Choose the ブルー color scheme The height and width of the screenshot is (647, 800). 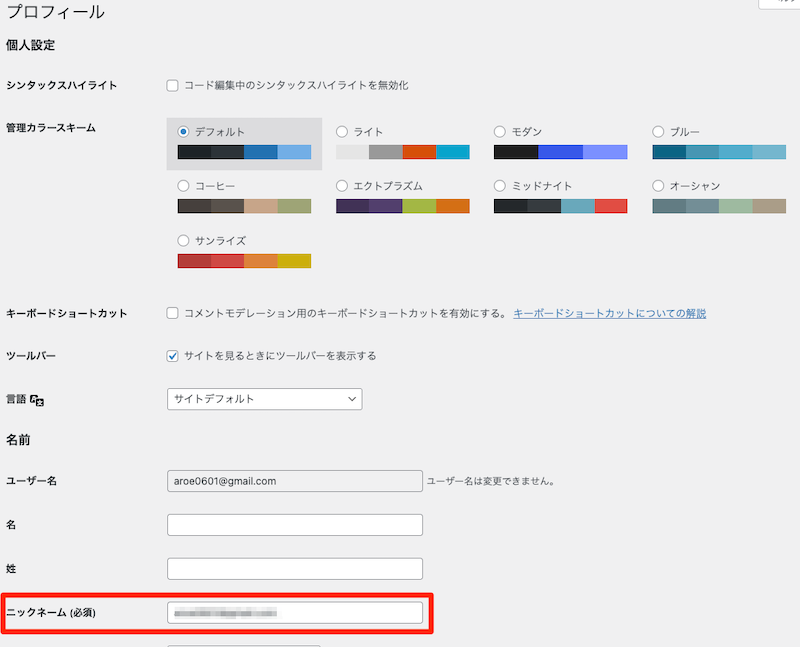pyautogui.click(x=659, y=132)
